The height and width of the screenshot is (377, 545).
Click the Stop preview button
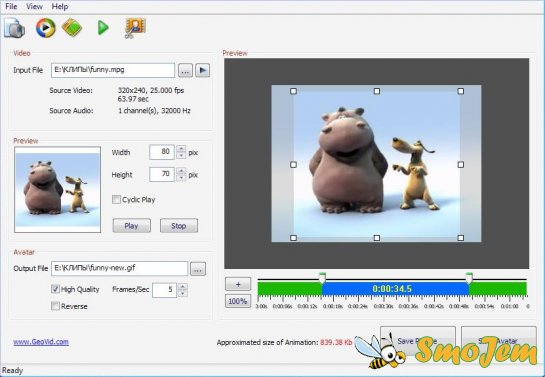pyautogui.click(x=179, y=226)
